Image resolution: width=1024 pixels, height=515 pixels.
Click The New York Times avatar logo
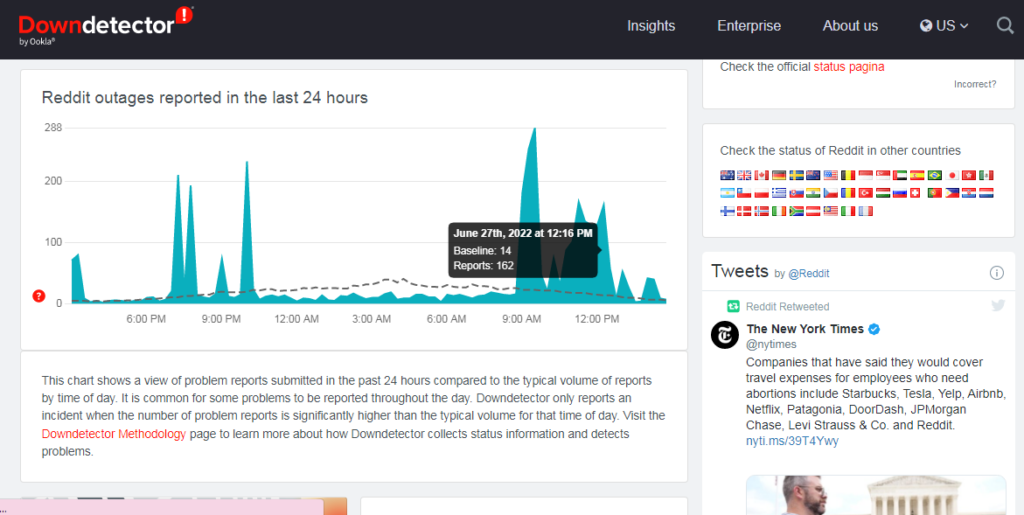(x=724, y=335)
